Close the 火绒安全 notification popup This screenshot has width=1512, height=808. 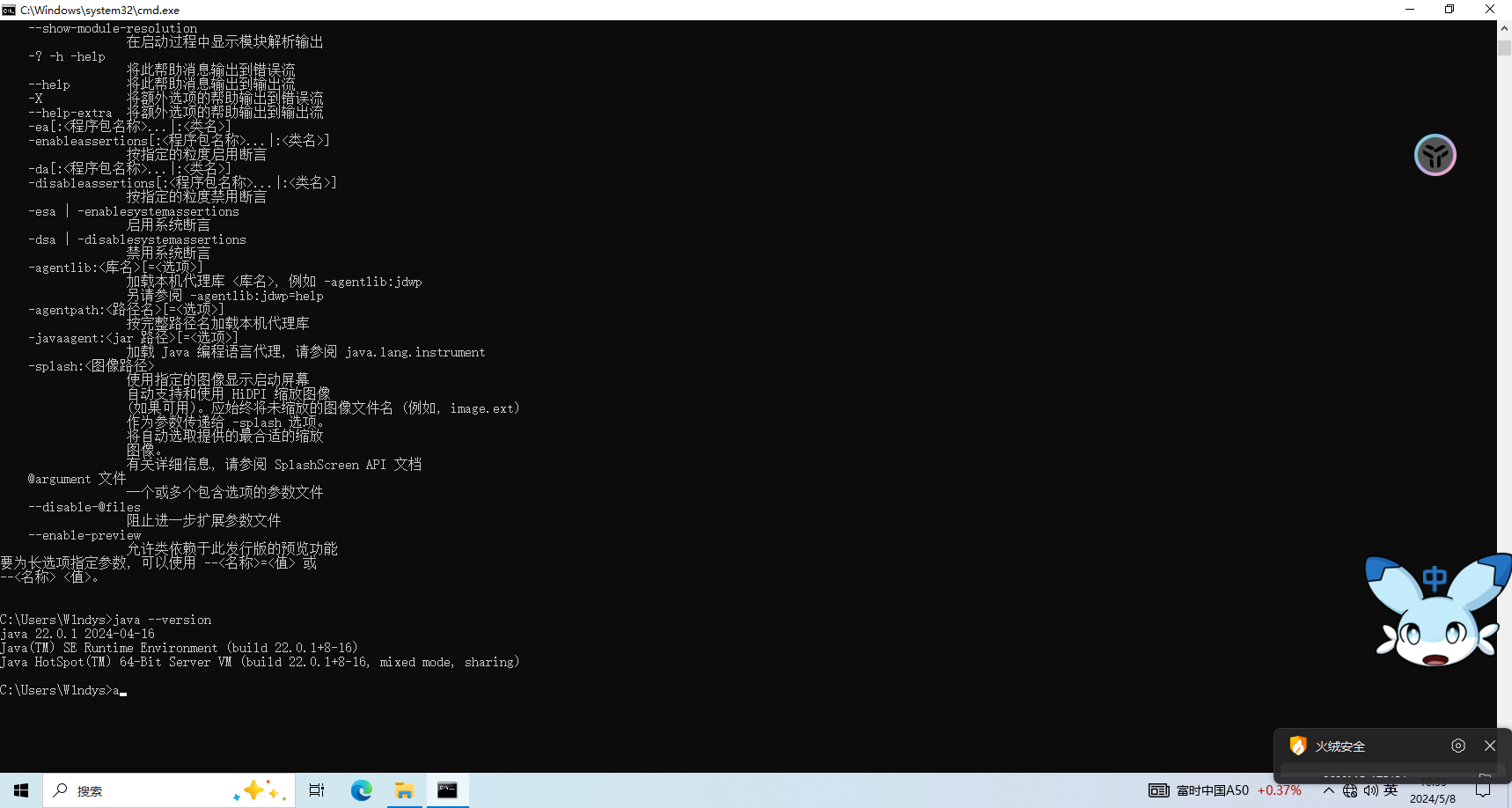(x=1490, y=746)
